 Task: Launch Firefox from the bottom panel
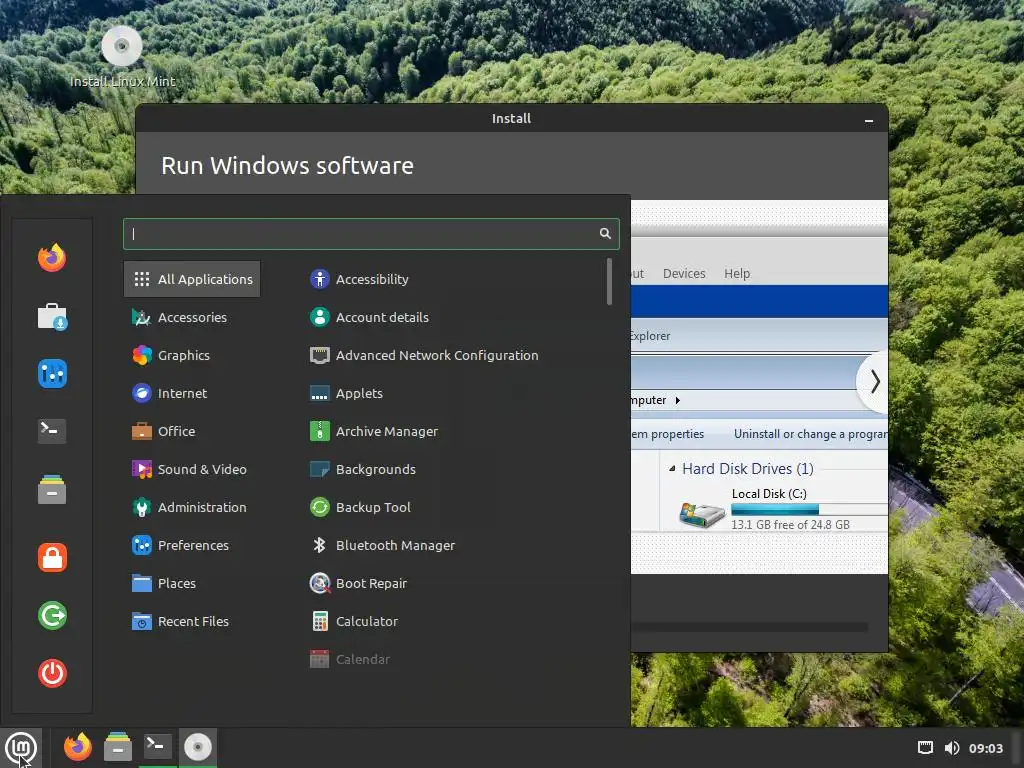pyautogui.click(x=78, y=746)
